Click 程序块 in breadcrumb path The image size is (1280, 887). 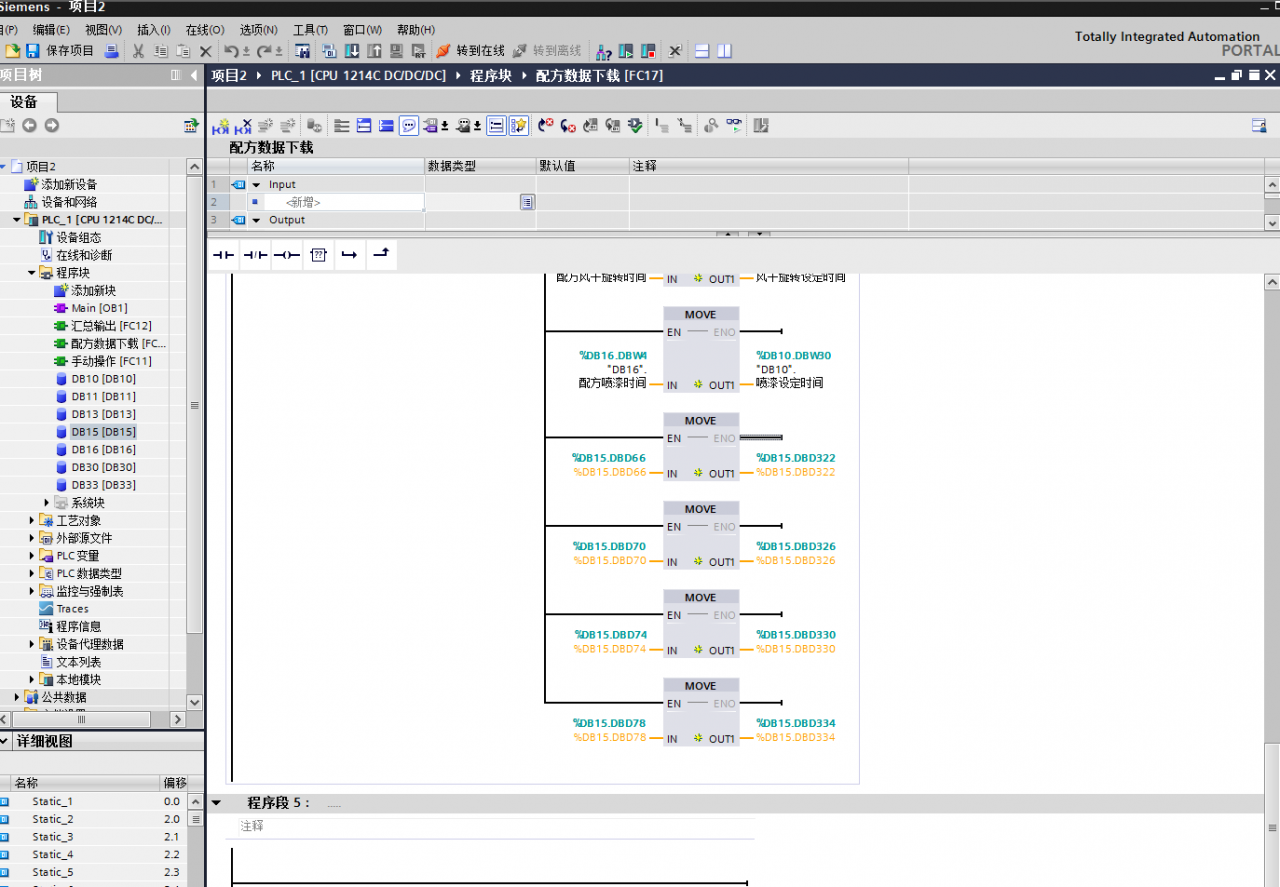491,75
